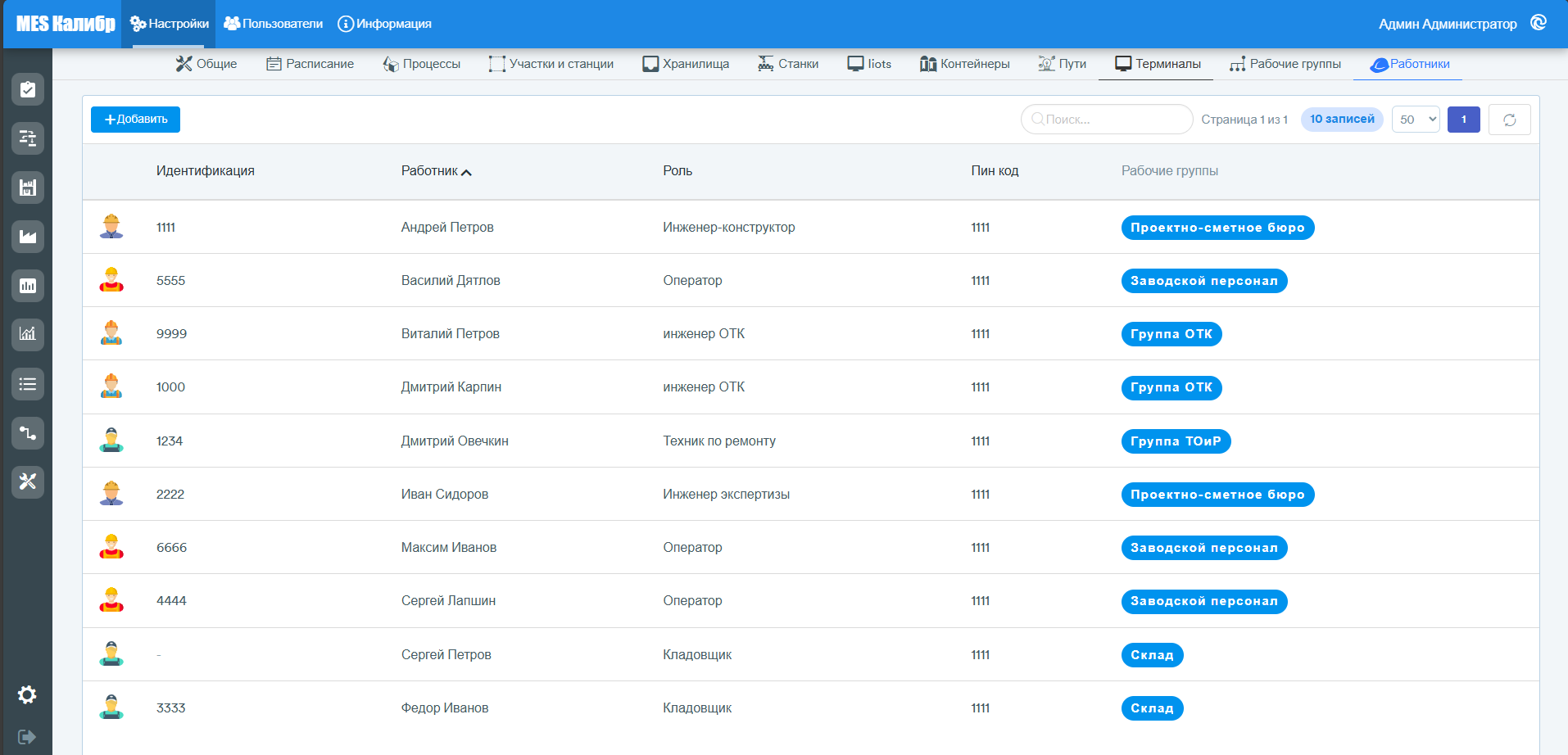
Task: Go to page 1 button
Action: click(x=1464, y=120)
